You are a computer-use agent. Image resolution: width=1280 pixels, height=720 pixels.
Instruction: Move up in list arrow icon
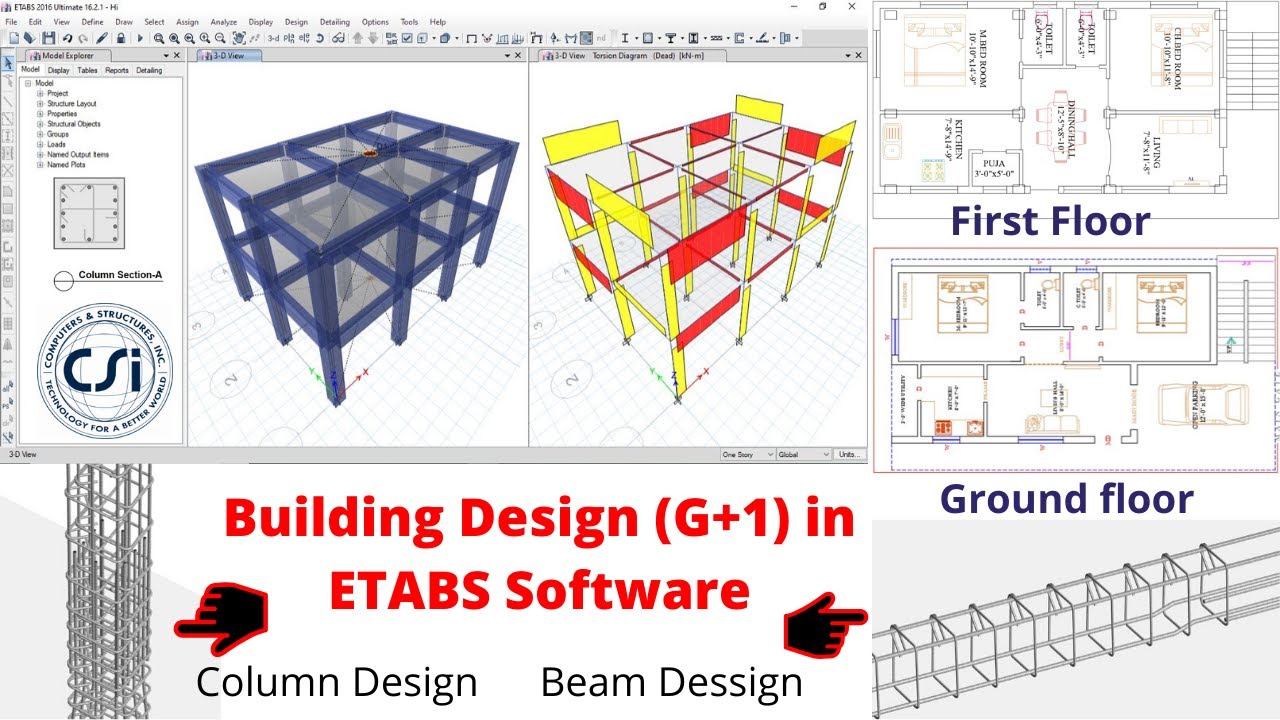[357, 38]
